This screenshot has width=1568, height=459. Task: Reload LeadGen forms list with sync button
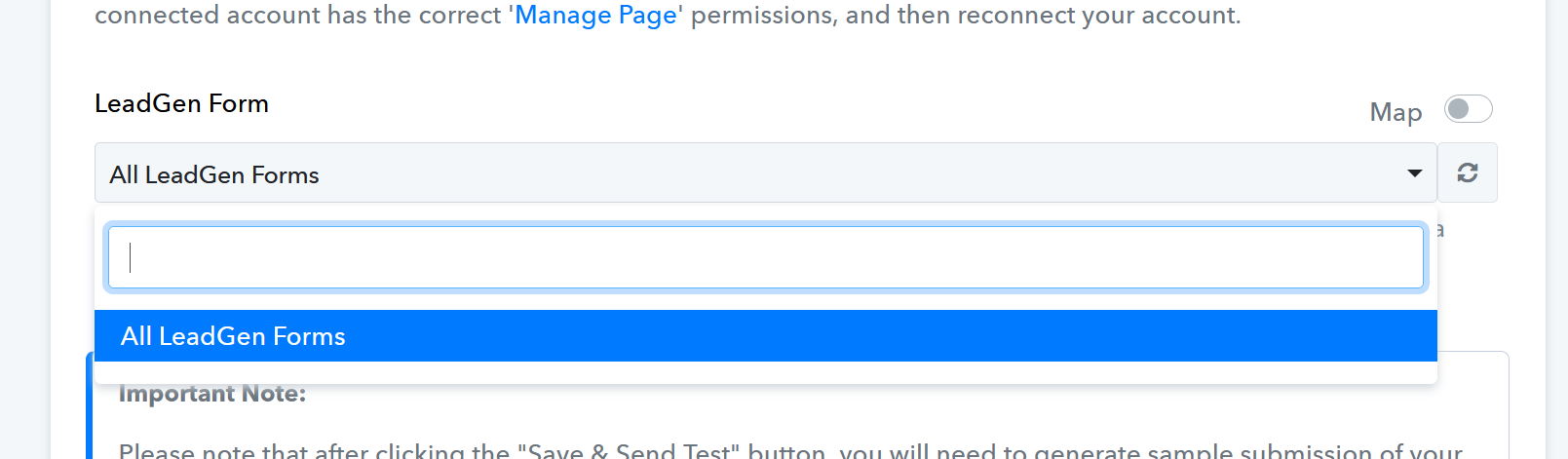point(1468,172)
